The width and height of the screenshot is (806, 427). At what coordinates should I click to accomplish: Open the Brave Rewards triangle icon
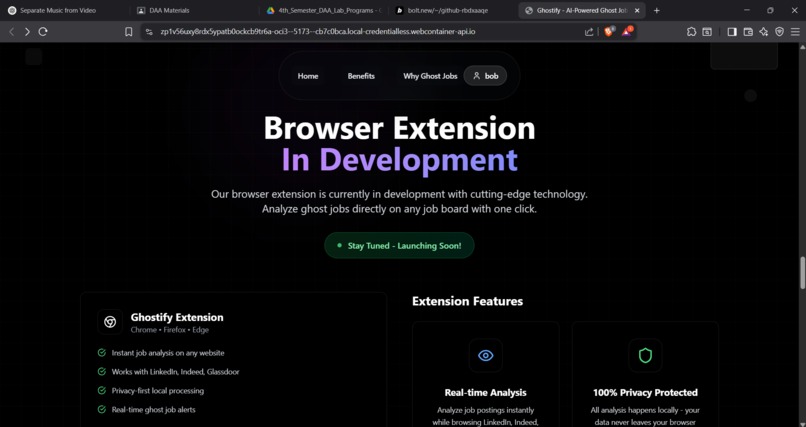point(627,32)
